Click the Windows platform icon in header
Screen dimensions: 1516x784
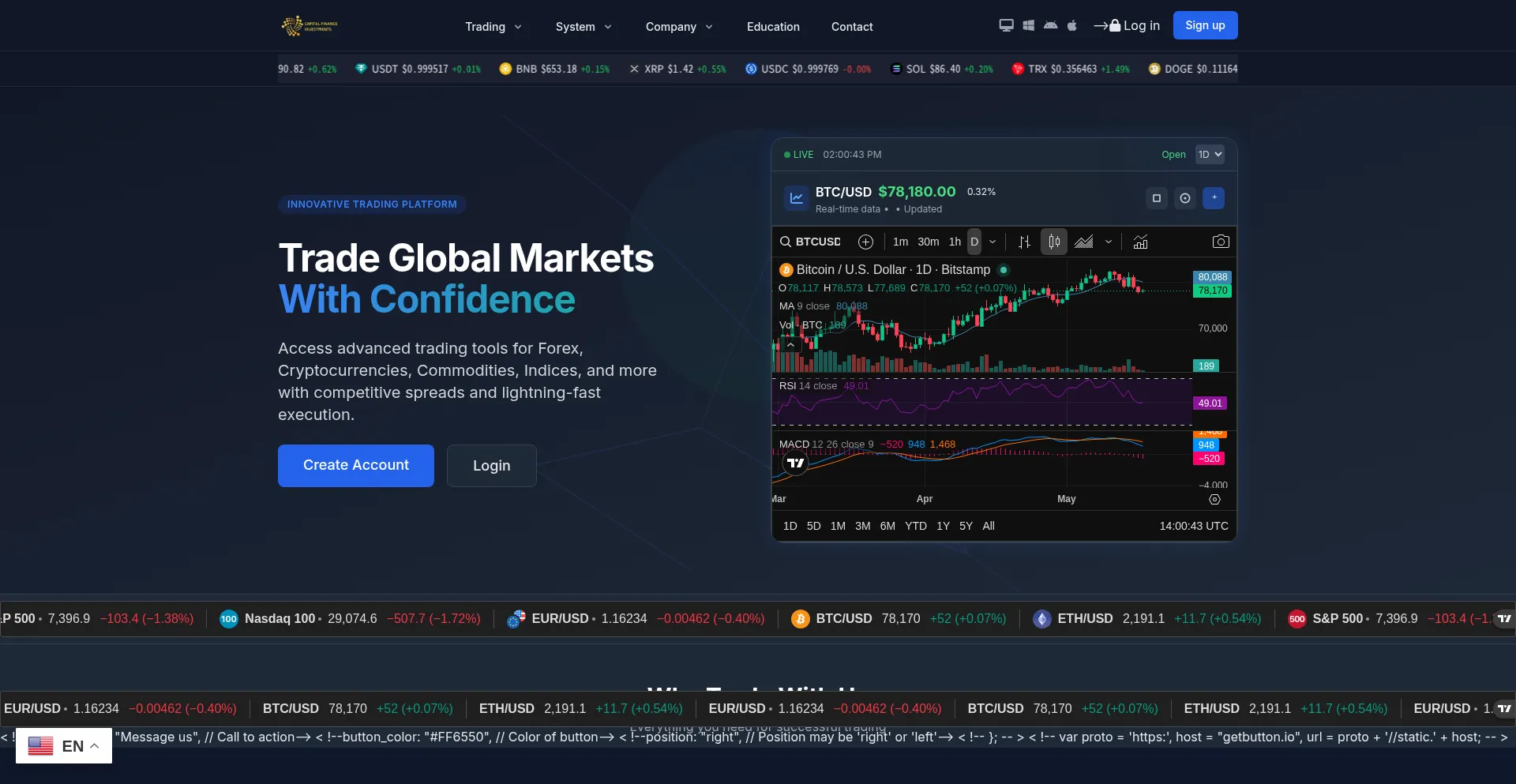point(1028,25)
